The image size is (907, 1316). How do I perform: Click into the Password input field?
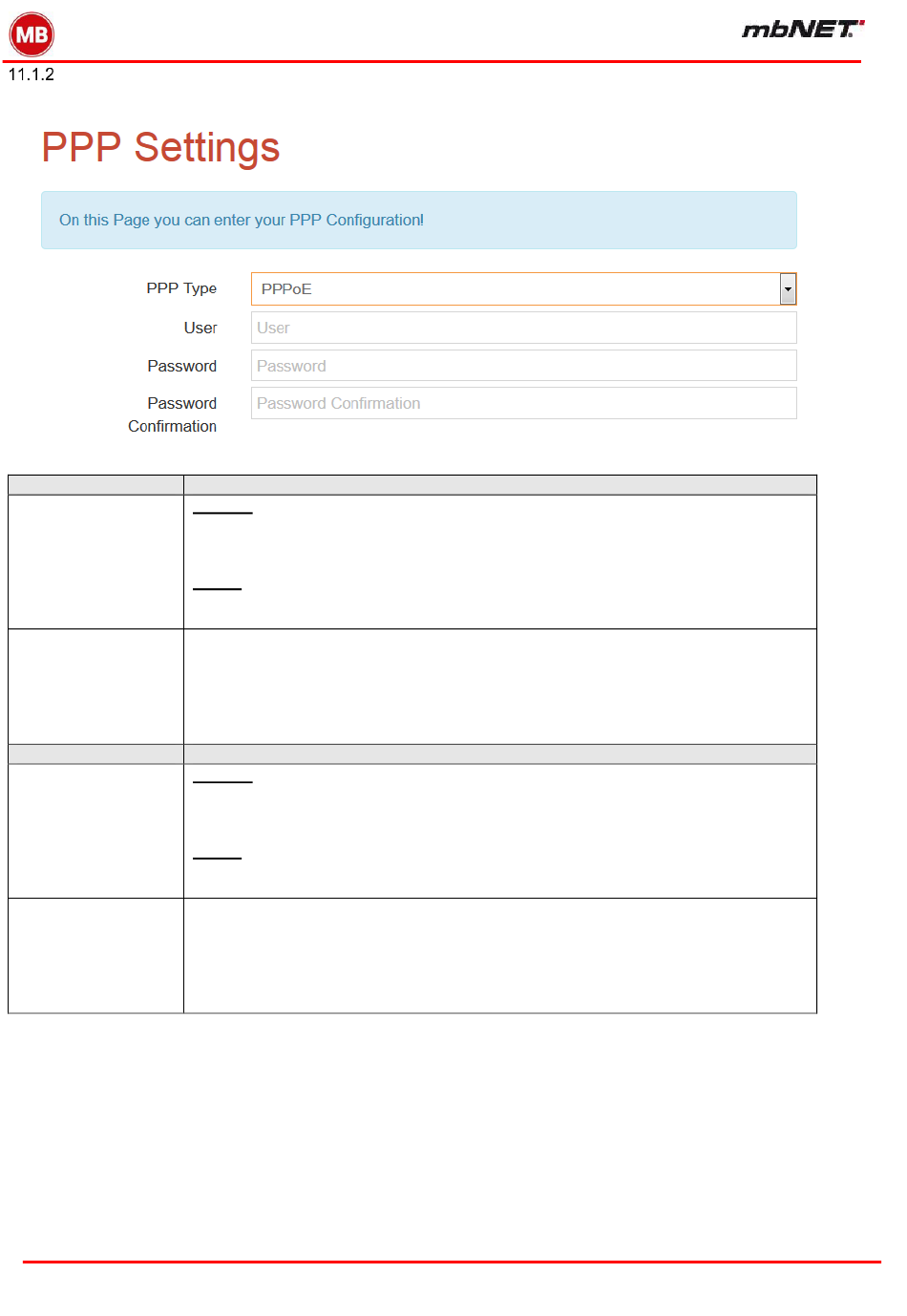(523, 366)
